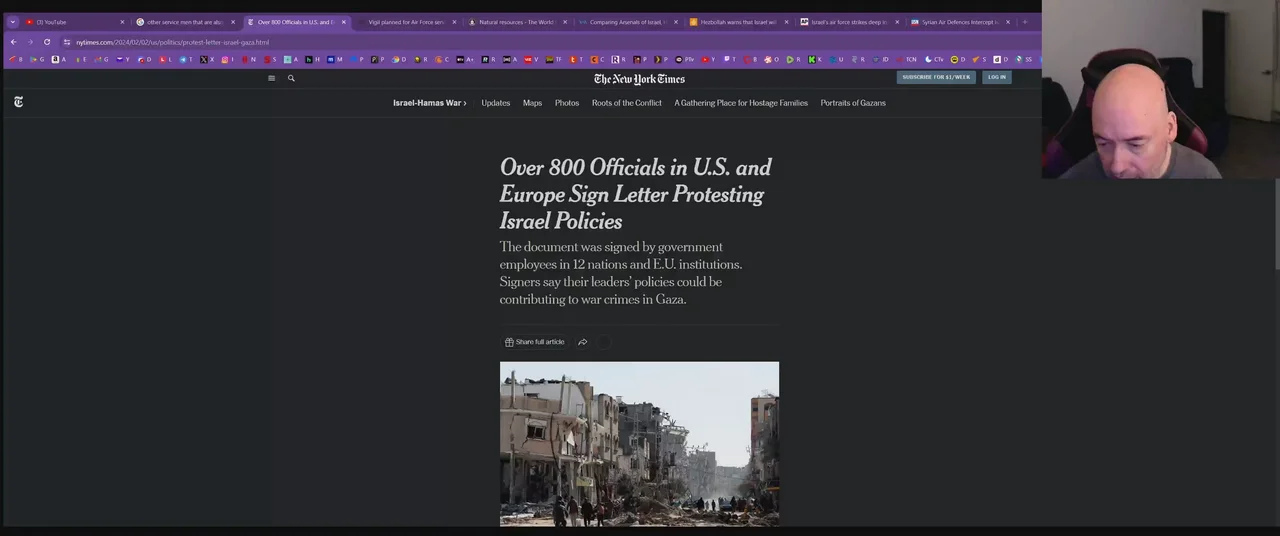Viewport: 1280px width, 536px height.
Task: Open the Instagram bookmark icon
Action: point(226,59)
